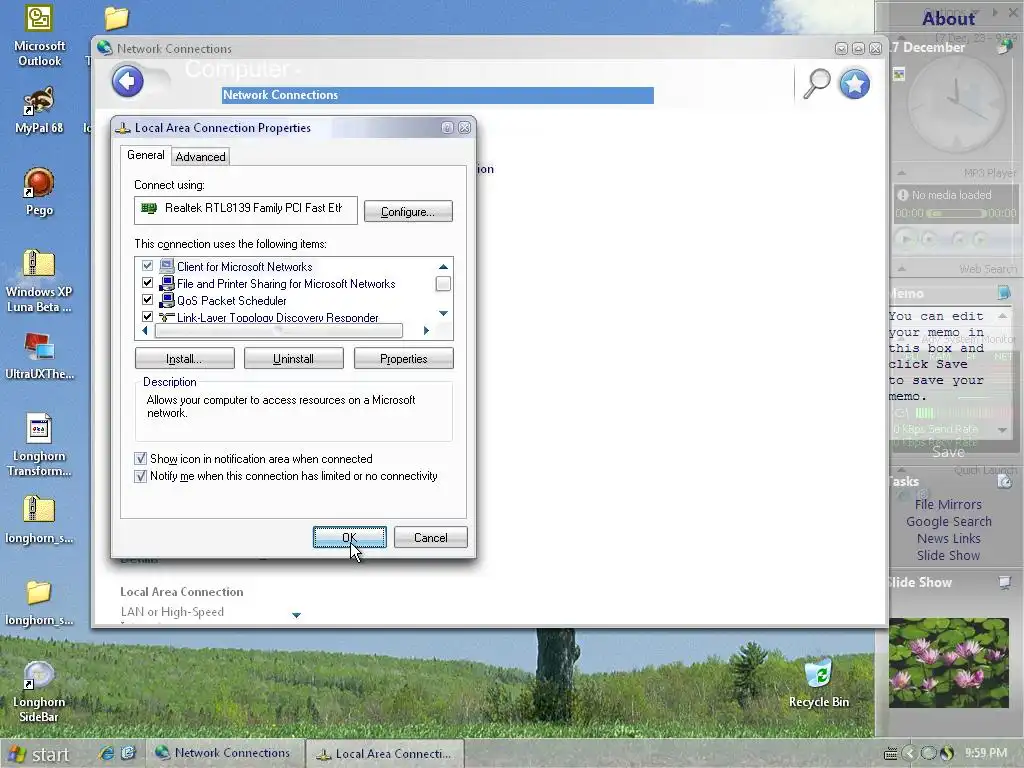The width and height of the screenshot is (1024, 768).
Task: Click the Memo panel notepad icon in the sidebar
Action: tap(1004, 293)
